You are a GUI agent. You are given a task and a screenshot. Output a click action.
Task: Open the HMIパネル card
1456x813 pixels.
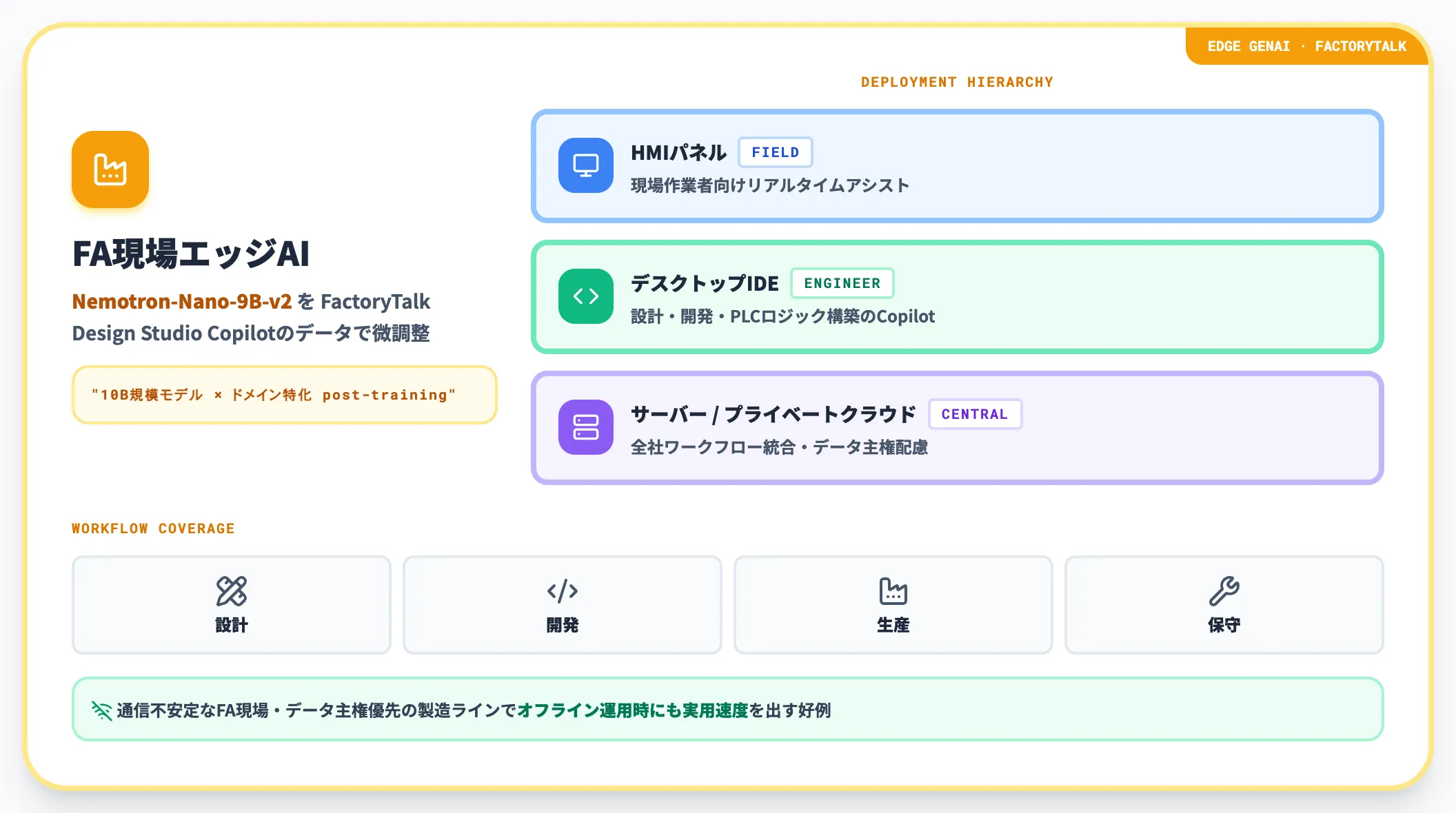pos(958,166)
